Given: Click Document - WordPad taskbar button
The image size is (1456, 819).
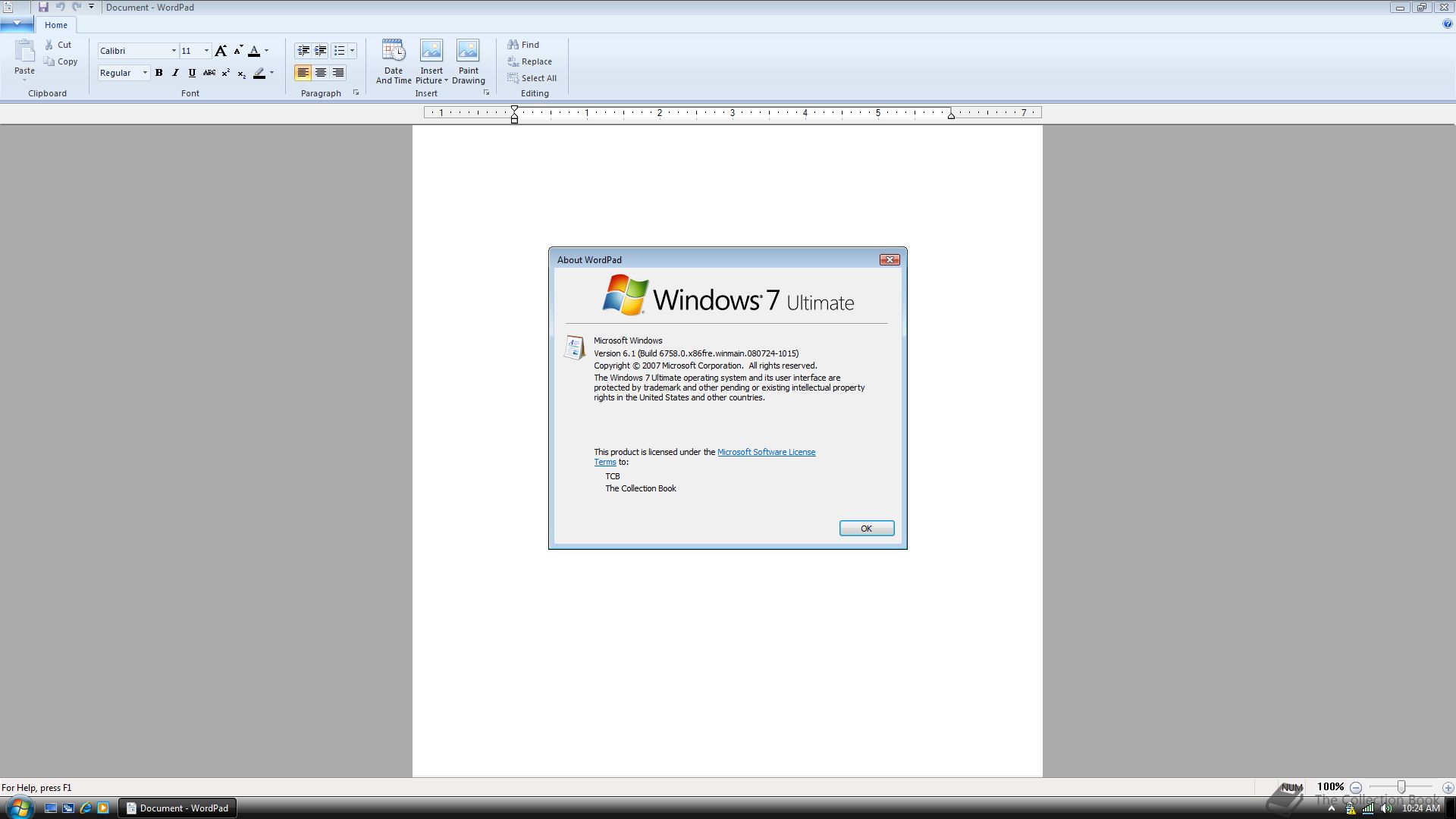Looking at the screenshot, I should click(x=177, y=808).
